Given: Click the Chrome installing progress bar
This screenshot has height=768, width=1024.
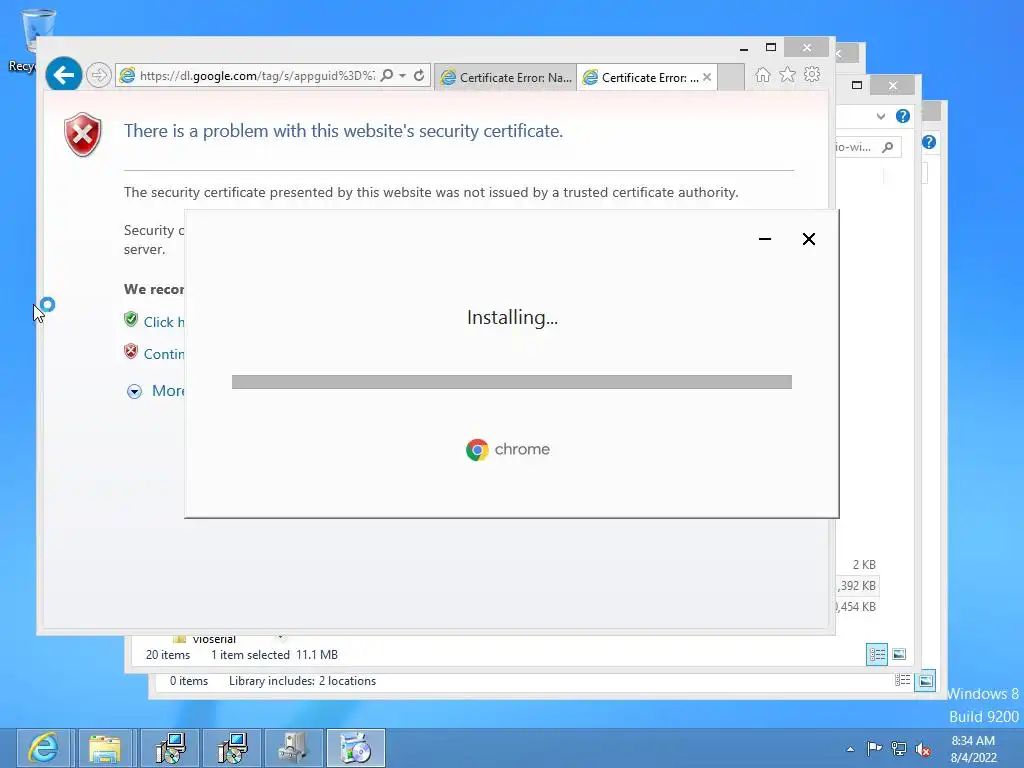Looking at the screenshot, I should [511, 382].
